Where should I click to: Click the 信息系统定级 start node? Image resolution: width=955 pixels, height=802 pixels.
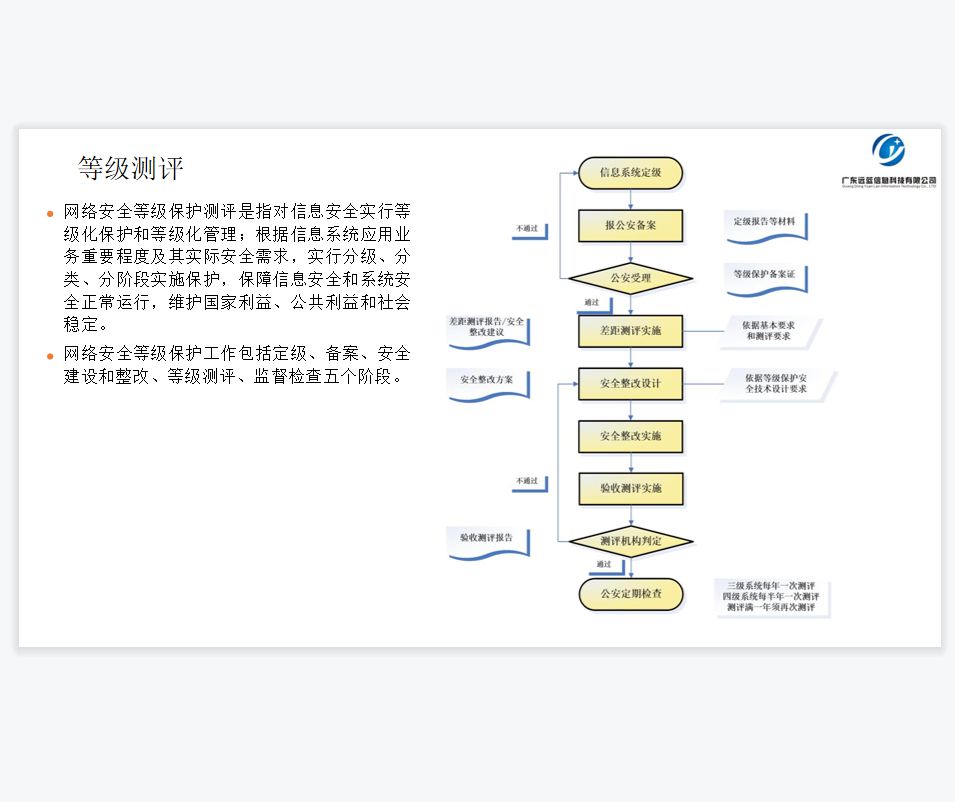tap(630, 173)
